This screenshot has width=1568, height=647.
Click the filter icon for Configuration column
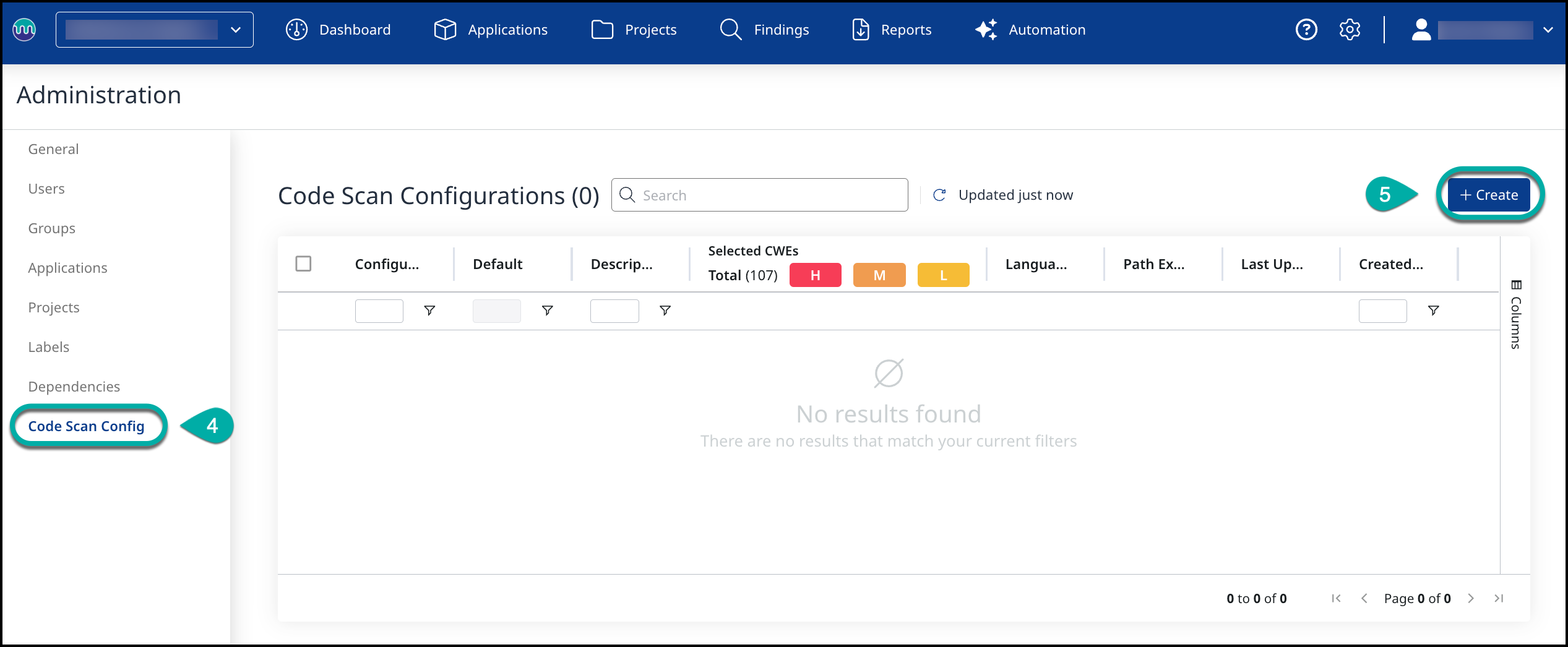point(429,311)
